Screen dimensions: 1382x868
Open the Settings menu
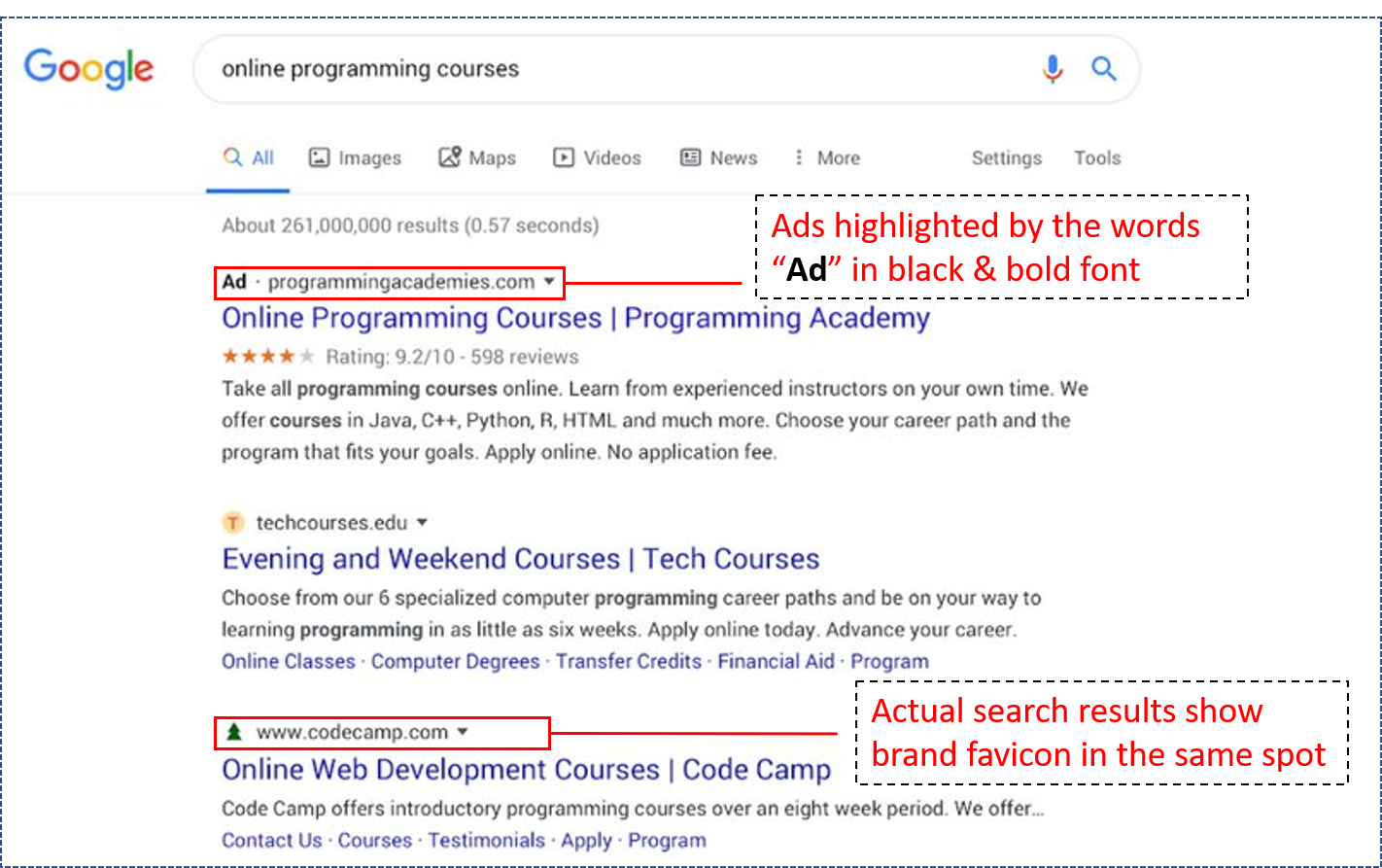click(1007, 156)
